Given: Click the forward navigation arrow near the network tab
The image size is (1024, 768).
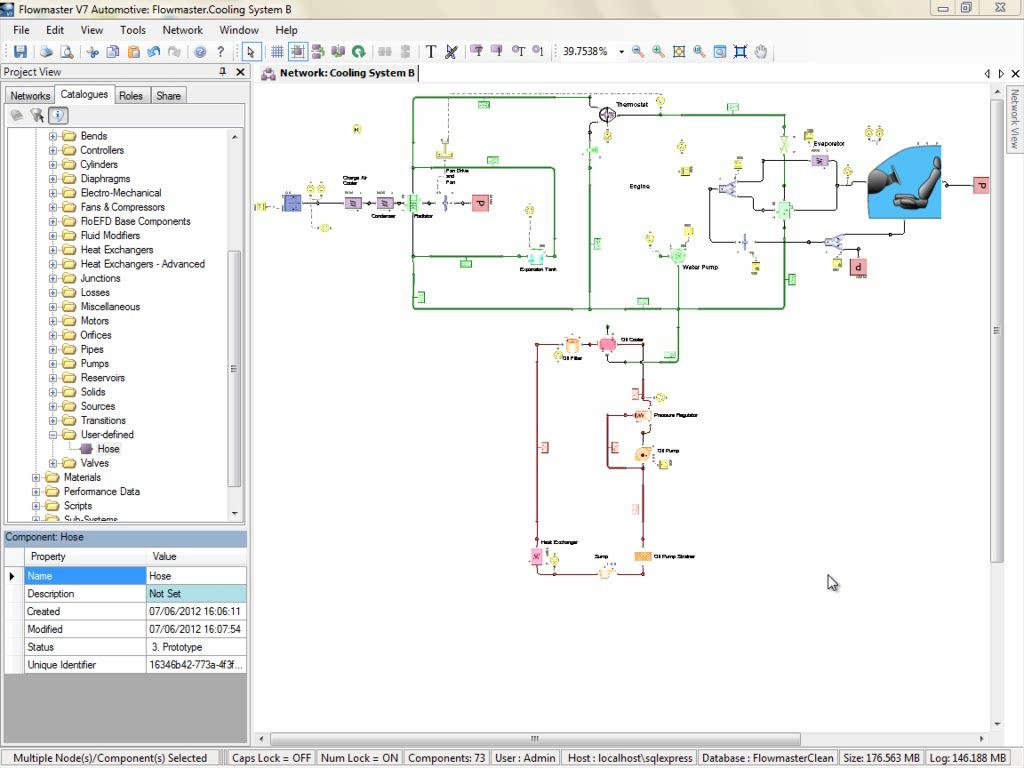Looking at the screenshot, I should pos(1001,73).
